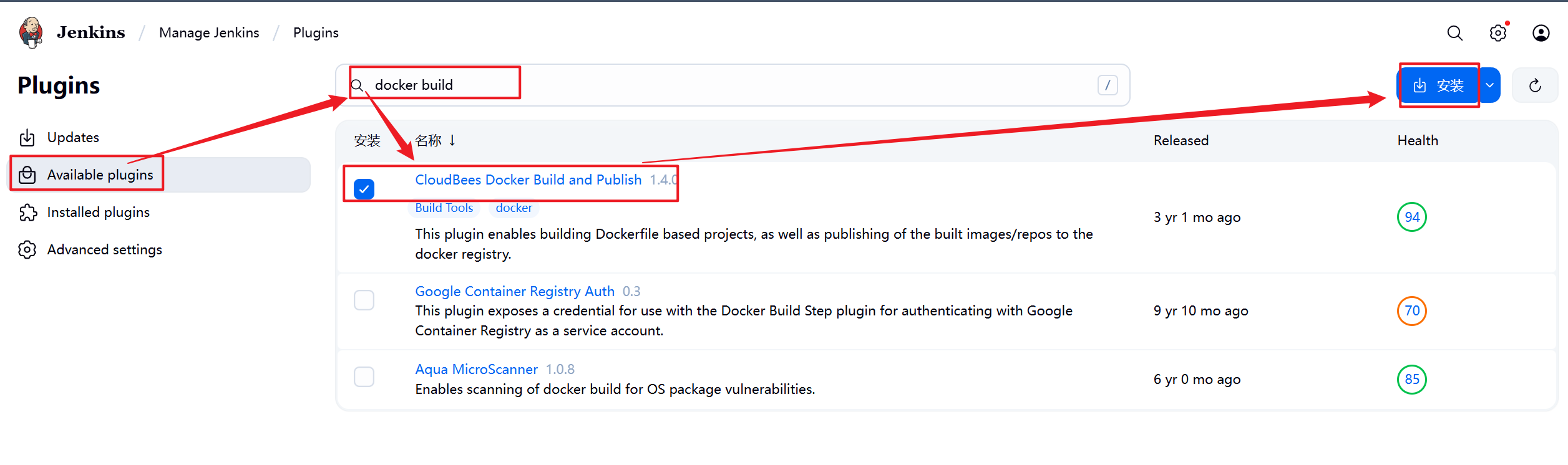
Task: Sort by the 安装 column header
Action: tap(367, 141)
